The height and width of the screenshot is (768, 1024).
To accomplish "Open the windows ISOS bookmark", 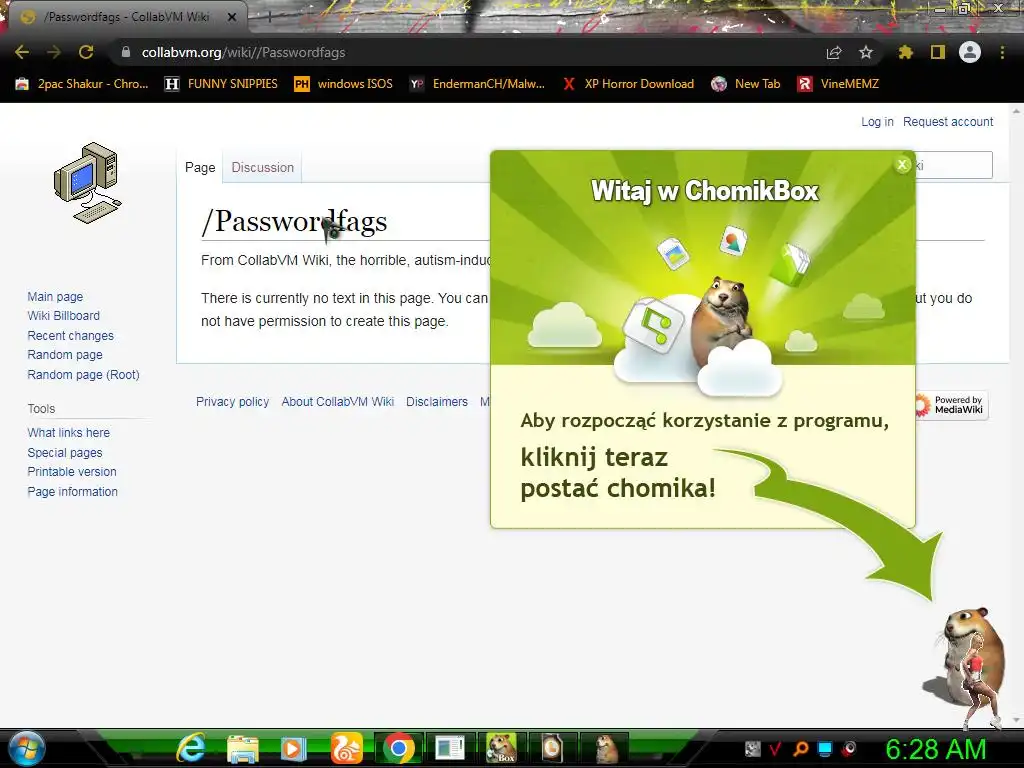I will (x=344, y=84).
